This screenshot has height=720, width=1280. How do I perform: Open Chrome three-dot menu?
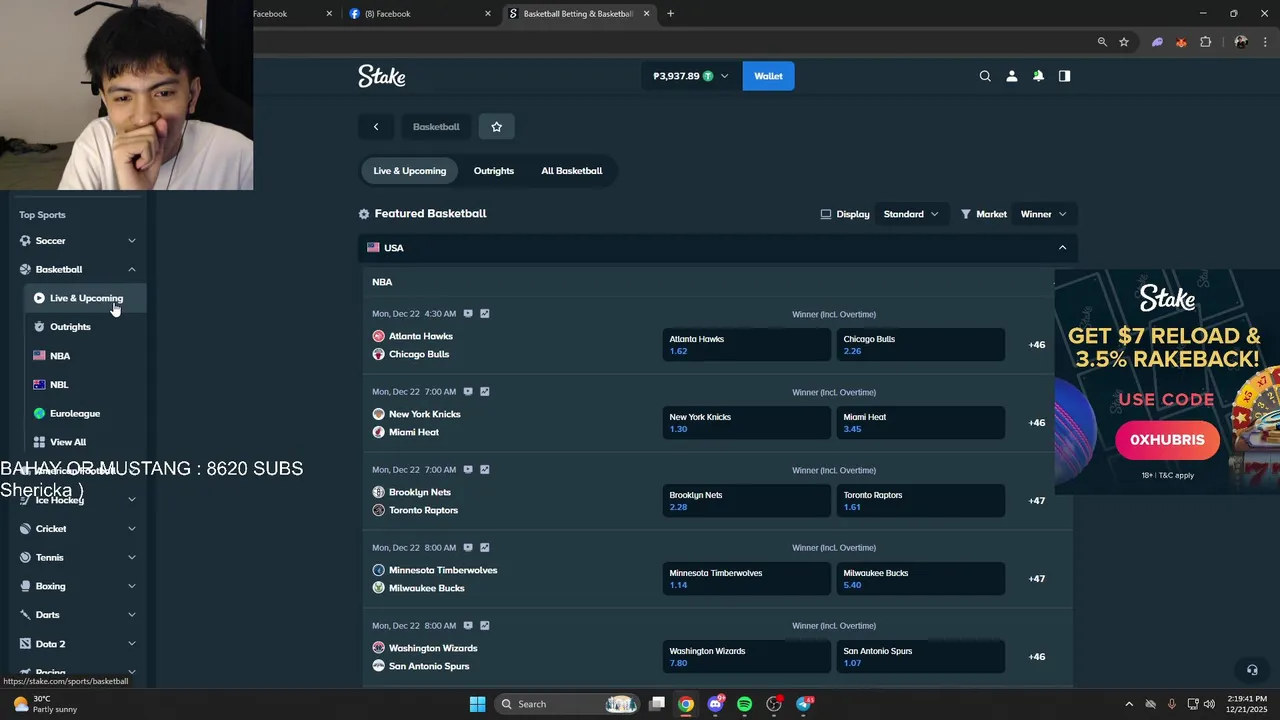point(1265,42)
